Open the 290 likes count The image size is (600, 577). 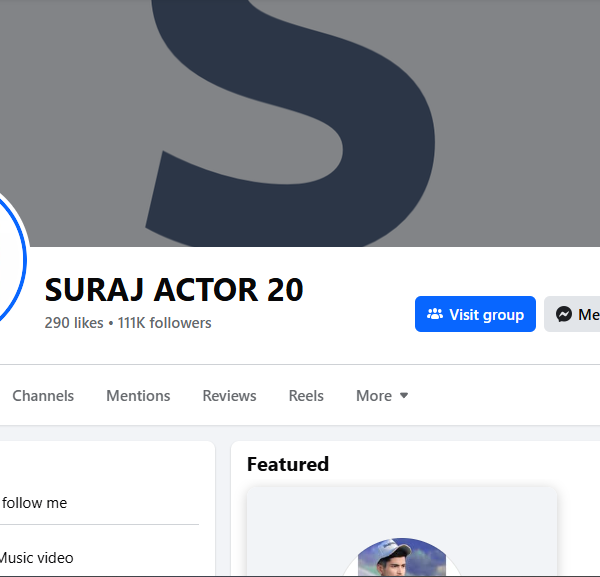[x=74, y=323]
